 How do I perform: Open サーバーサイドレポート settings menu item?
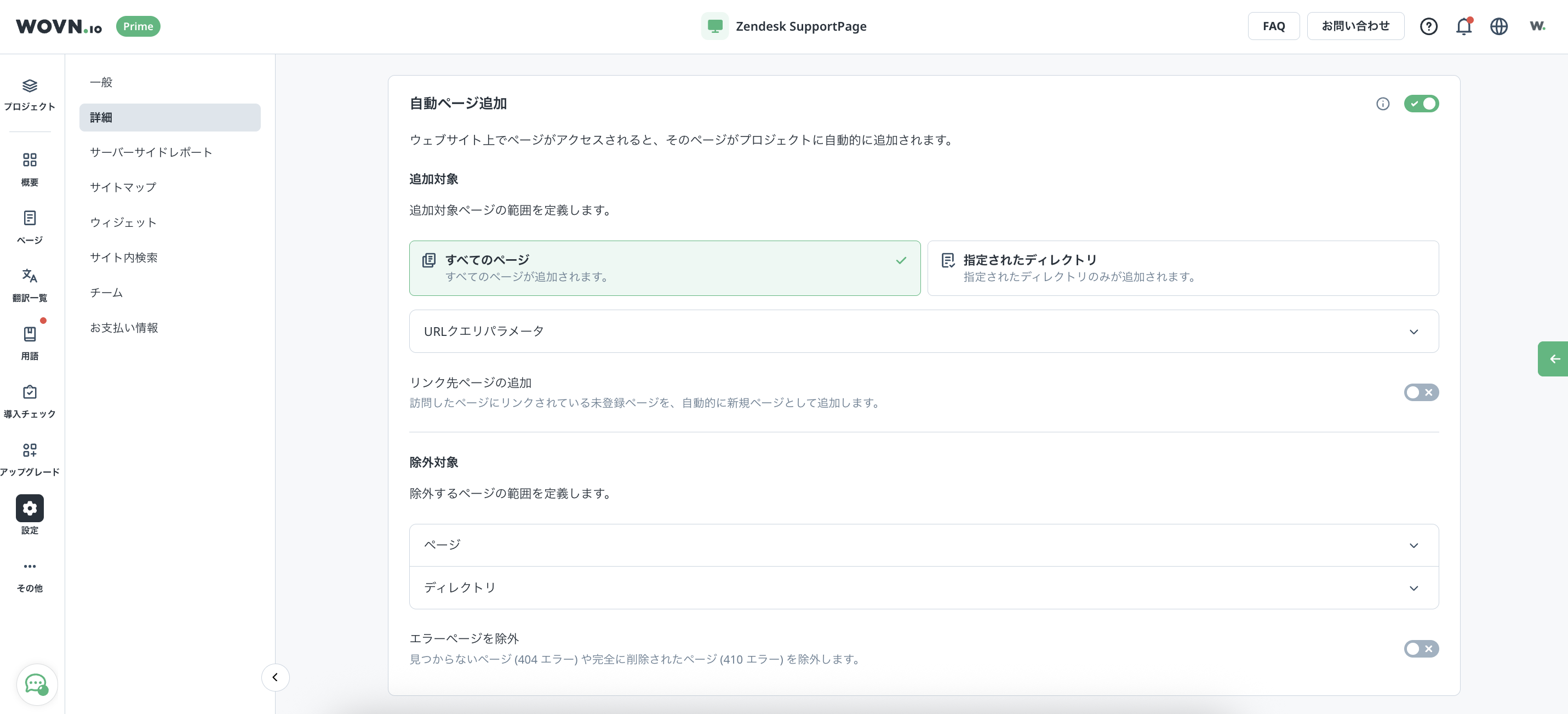151,153
